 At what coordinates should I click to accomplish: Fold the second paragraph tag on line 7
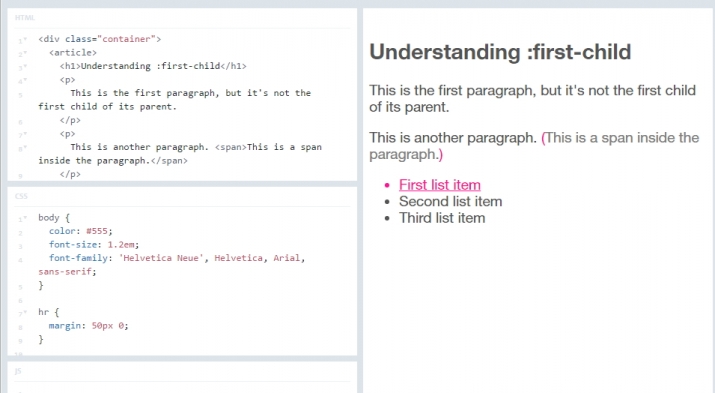tap(26, 134)
